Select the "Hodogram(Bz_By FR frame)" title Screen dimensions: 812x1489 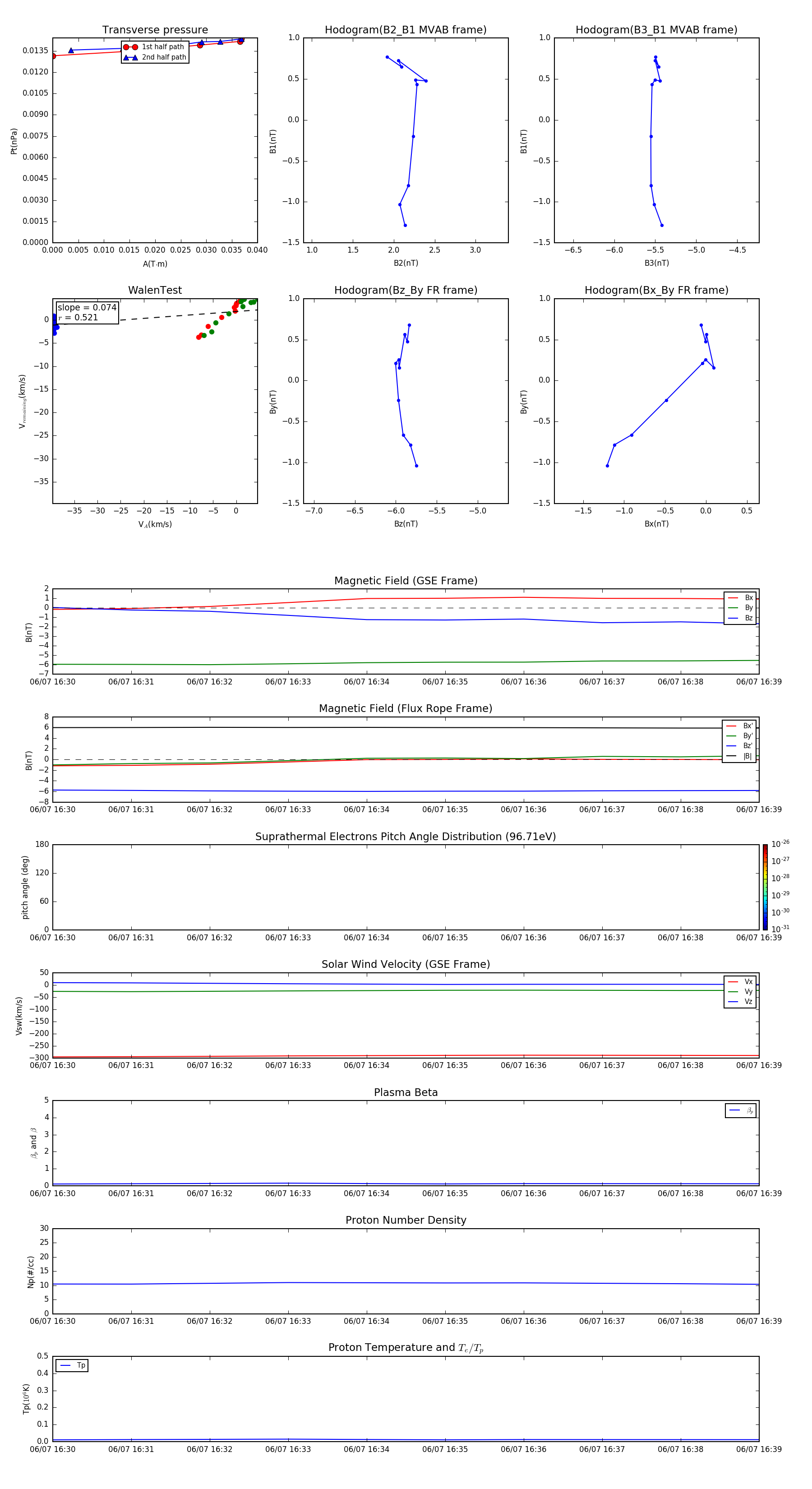[x=406, y=290]
